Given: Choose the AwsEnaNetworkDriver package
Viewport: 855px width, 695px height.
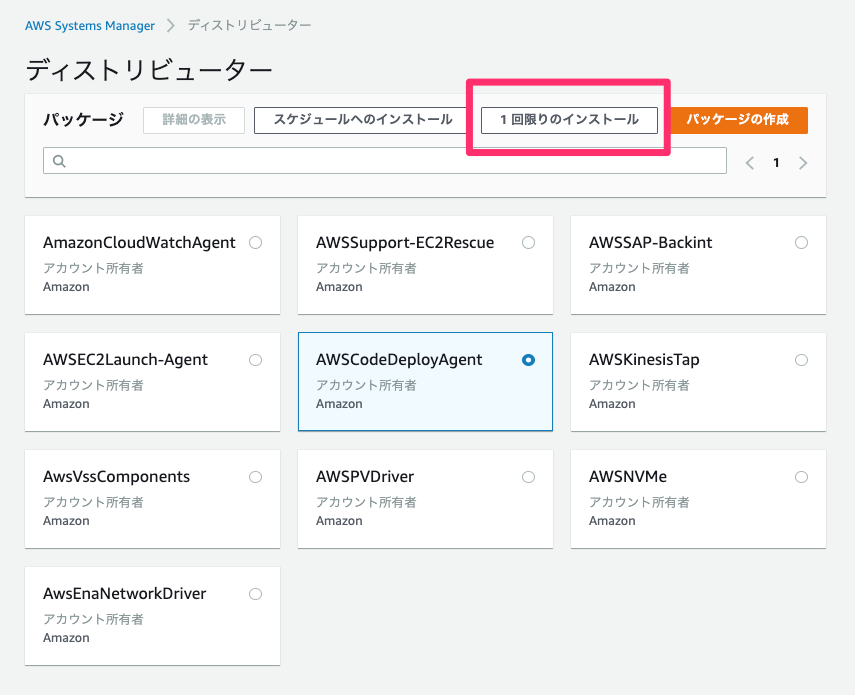Looking at the screenshot, I should click(255, 593).
